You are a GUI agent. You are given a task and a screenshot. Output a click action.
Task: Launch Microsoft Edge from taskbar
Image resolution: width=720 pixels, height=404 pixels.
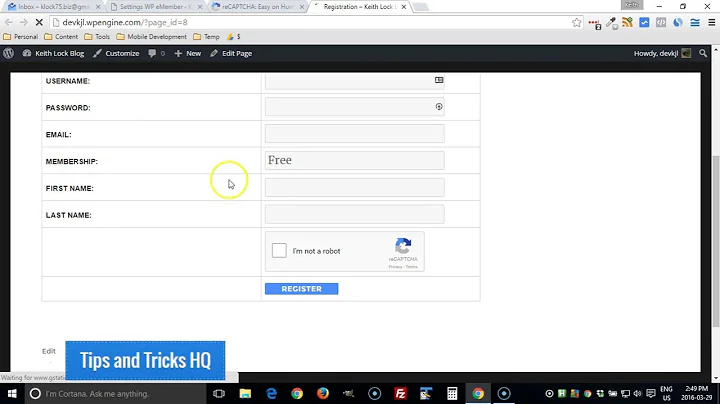click(271, 393)
